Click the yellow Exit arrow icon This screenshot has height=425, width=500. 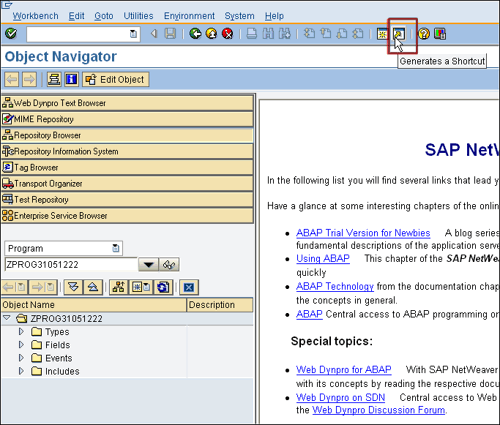(211, 34)
